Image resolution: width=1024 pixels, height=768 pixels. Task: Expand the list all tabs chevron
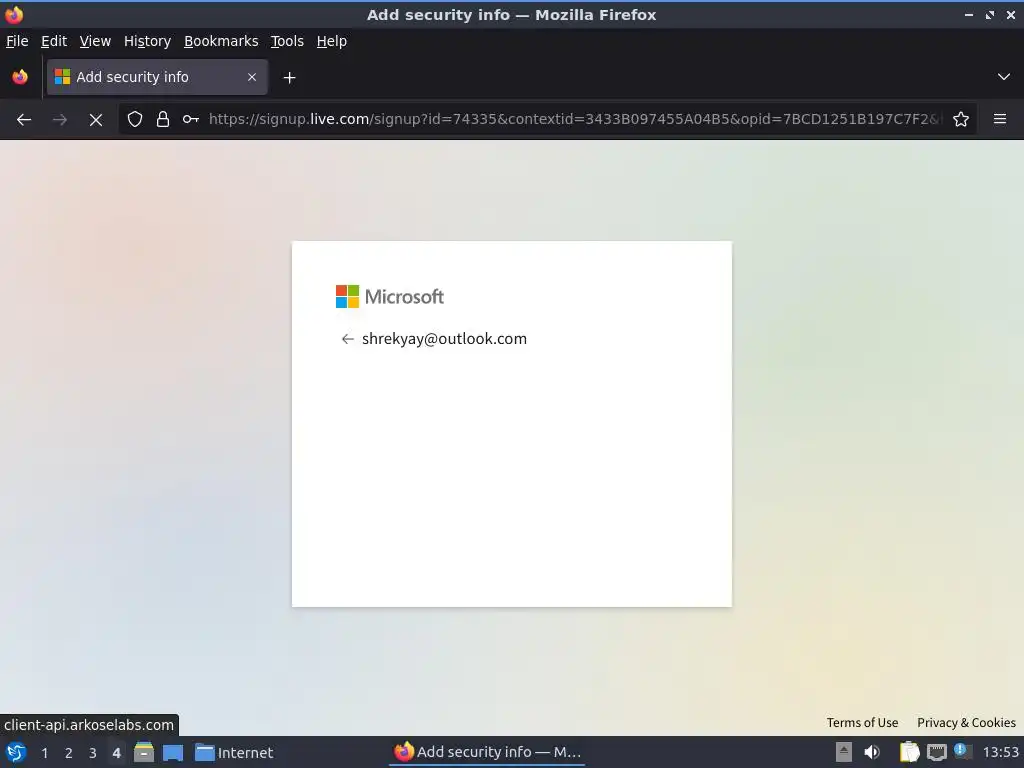tap(1004, 77)
